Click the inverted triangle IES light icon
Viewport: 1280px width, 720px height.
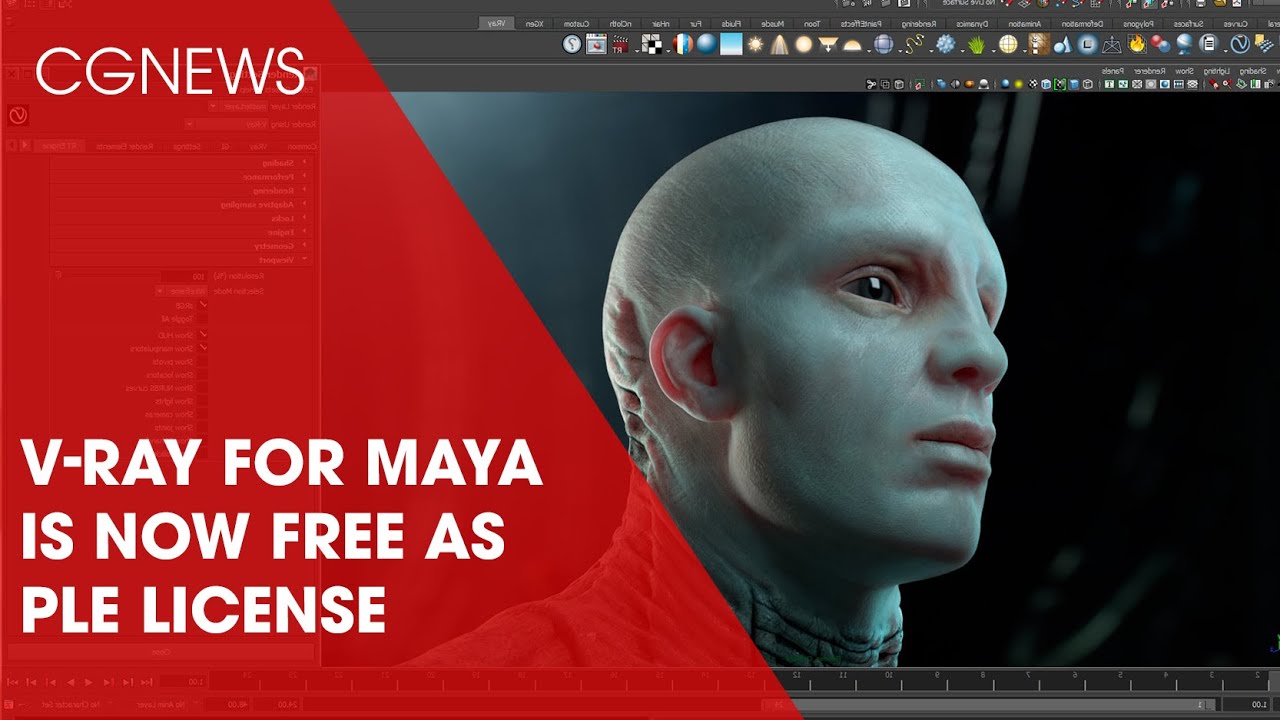[828, 44]
